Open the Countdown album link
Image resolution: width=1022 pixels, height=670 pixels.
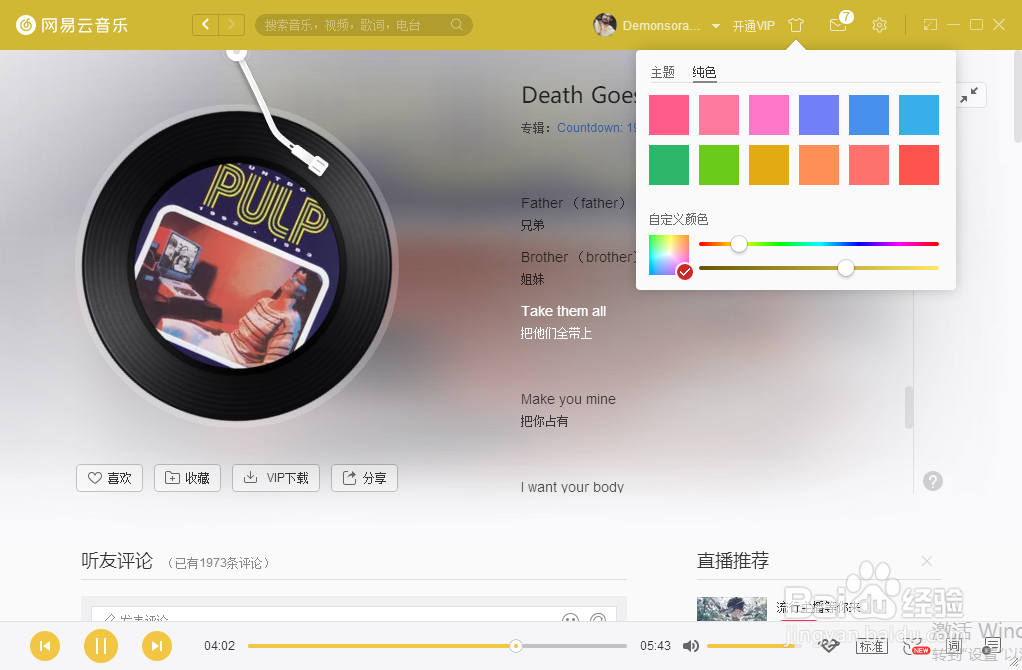[596, 128]
